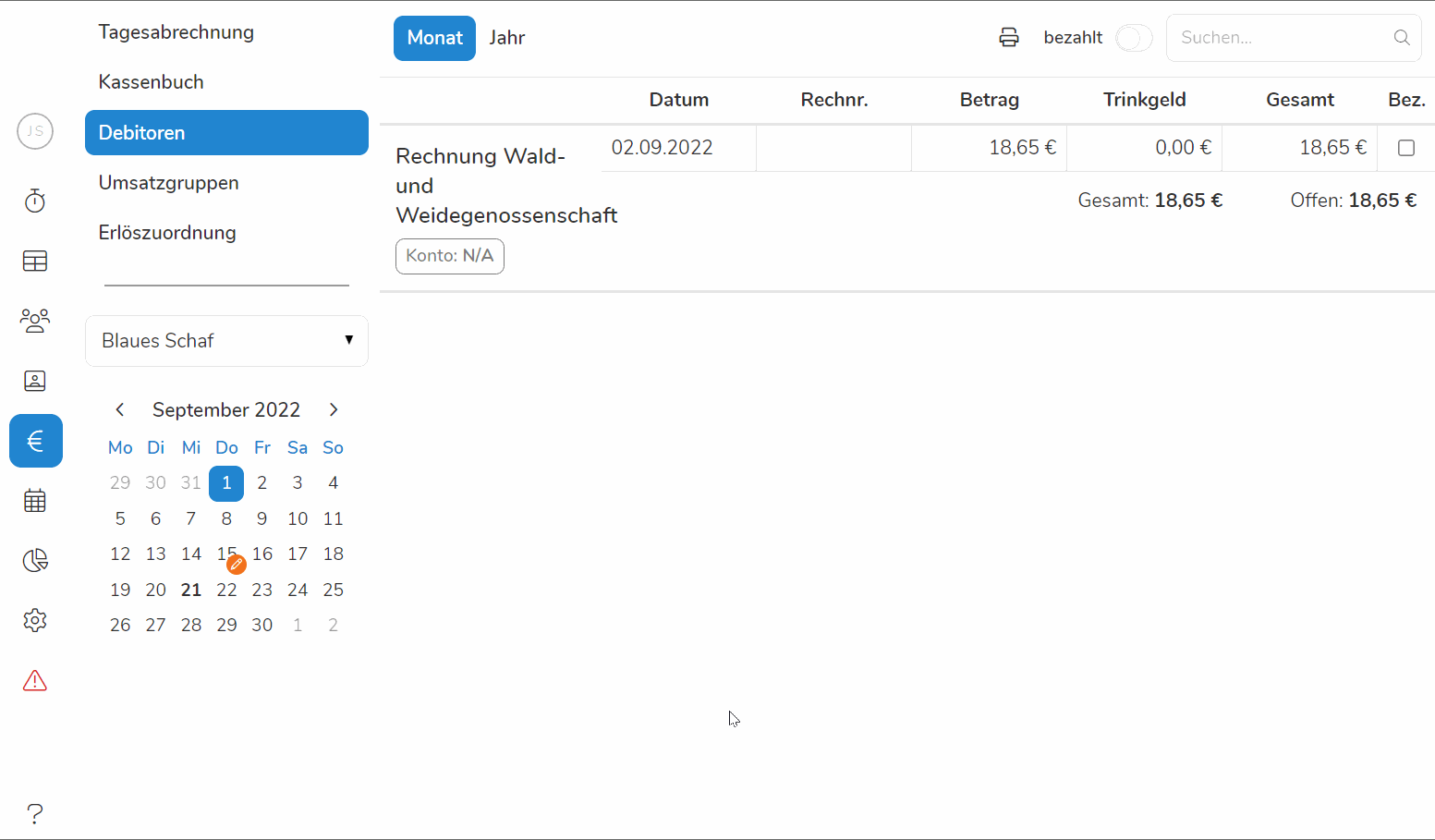Viewport: 1435px width, 840px height.
Task: Select September 21 in the calendar
Action: pyautogui.click(x=191, y=590)
